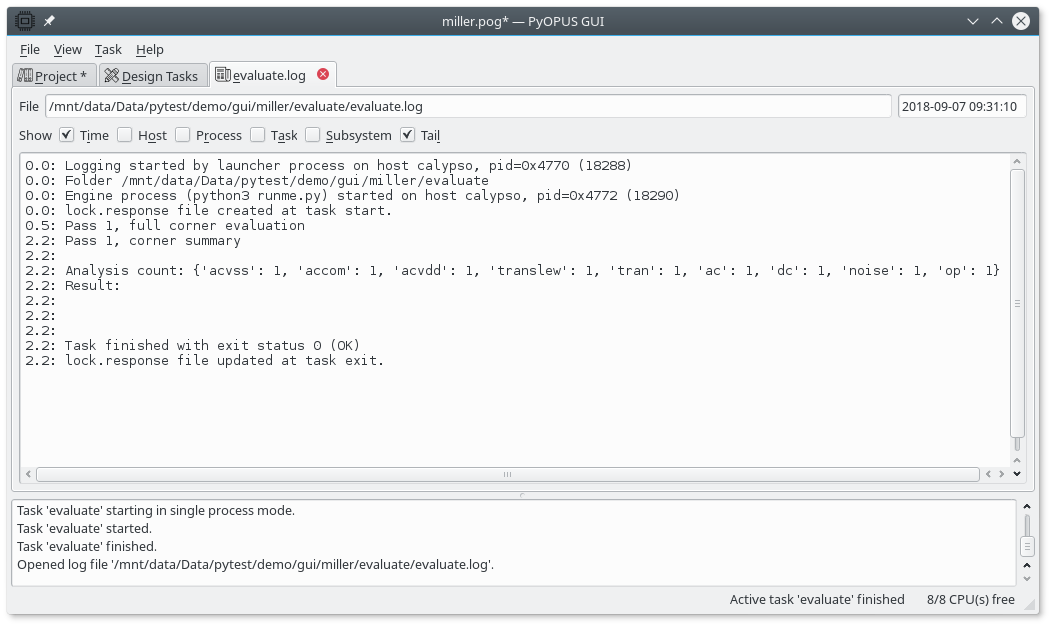Viewport: 1052px width, 627px height.
Task: Enable the Process checkbox
Action: (183, 135)
